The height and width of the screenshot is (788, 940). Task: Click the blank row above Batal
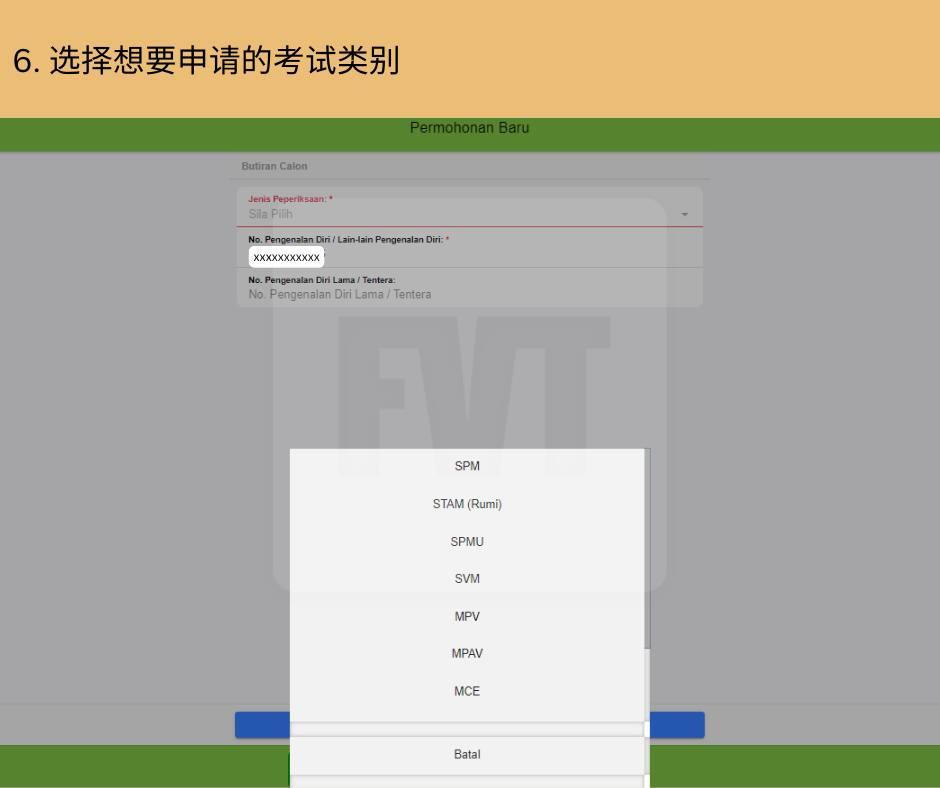[x=467, y=729]
